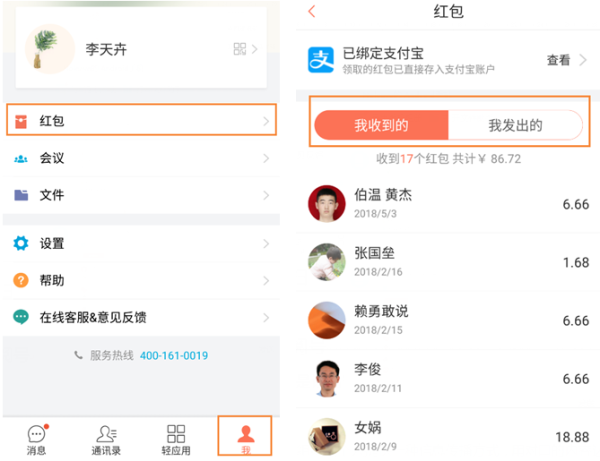Tap the 文件 folder icon
The image size is (600, 461).
[21, 195]
